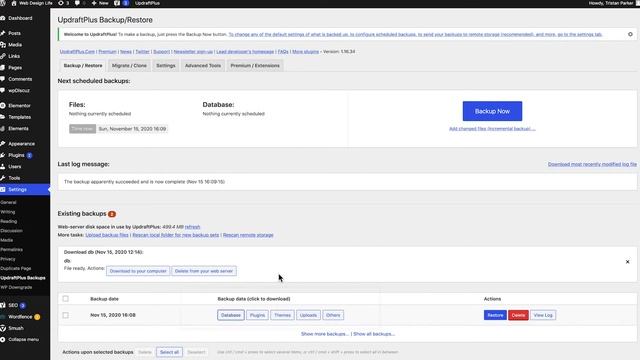This screenshot has height=360, width=640.
Task: Download the Plugins backup data
Action: click(257, 315)
